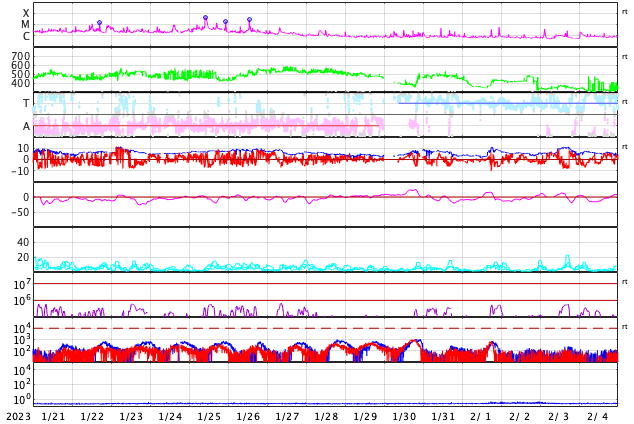Click "rt" beside the dashed 10^4 panel

625,327
